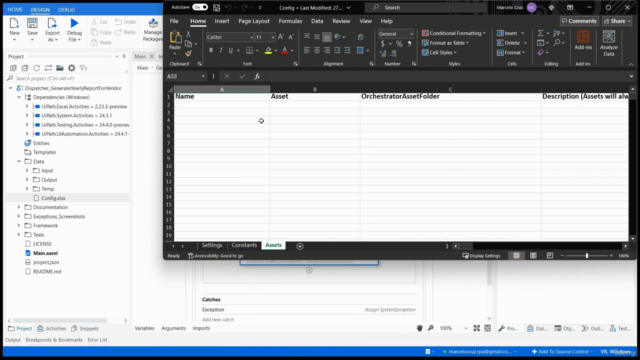
Task: Switch to the Settings sheet tab
Action: 212,245
